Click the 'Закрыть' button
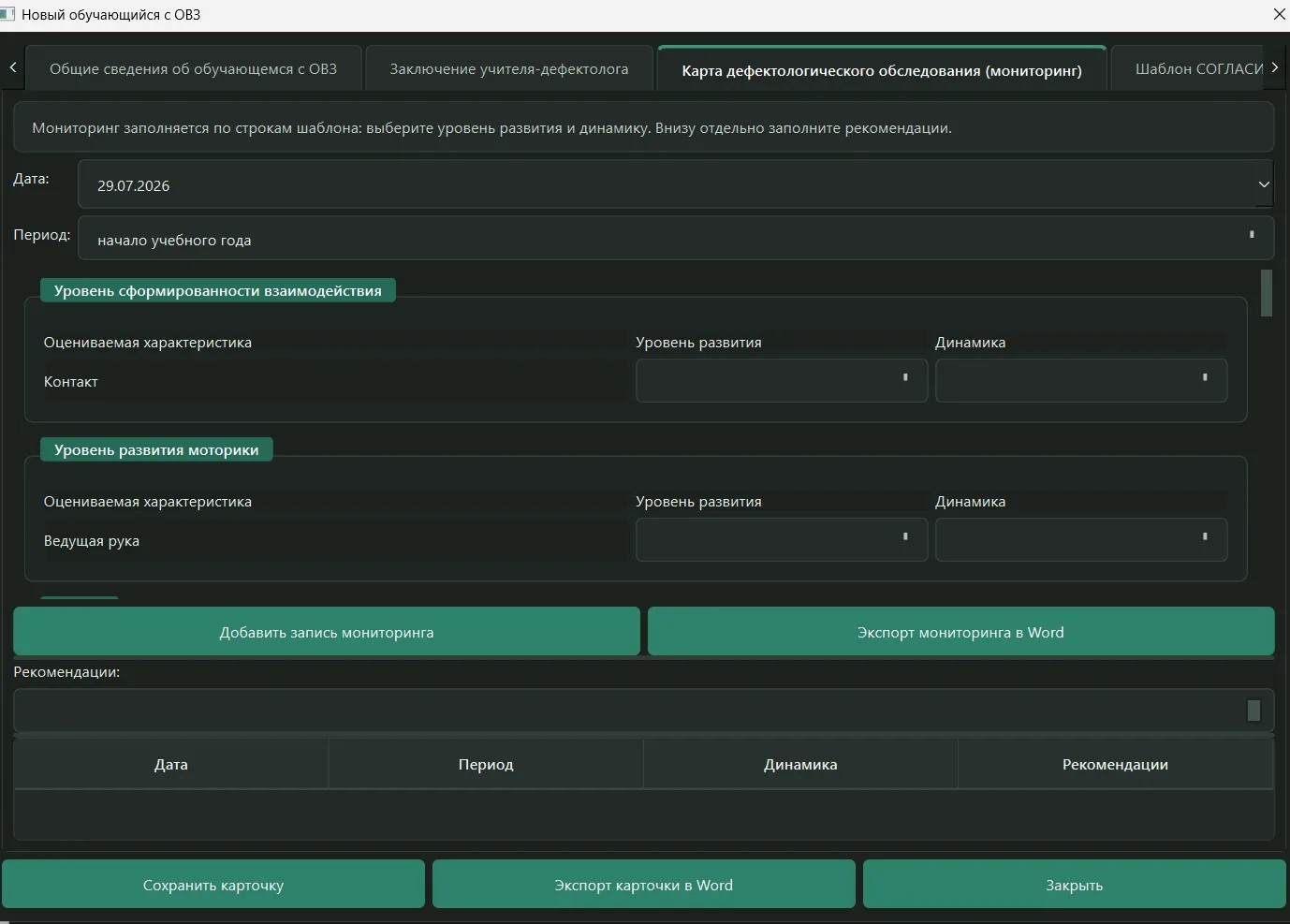 [x=1075, y=885]
